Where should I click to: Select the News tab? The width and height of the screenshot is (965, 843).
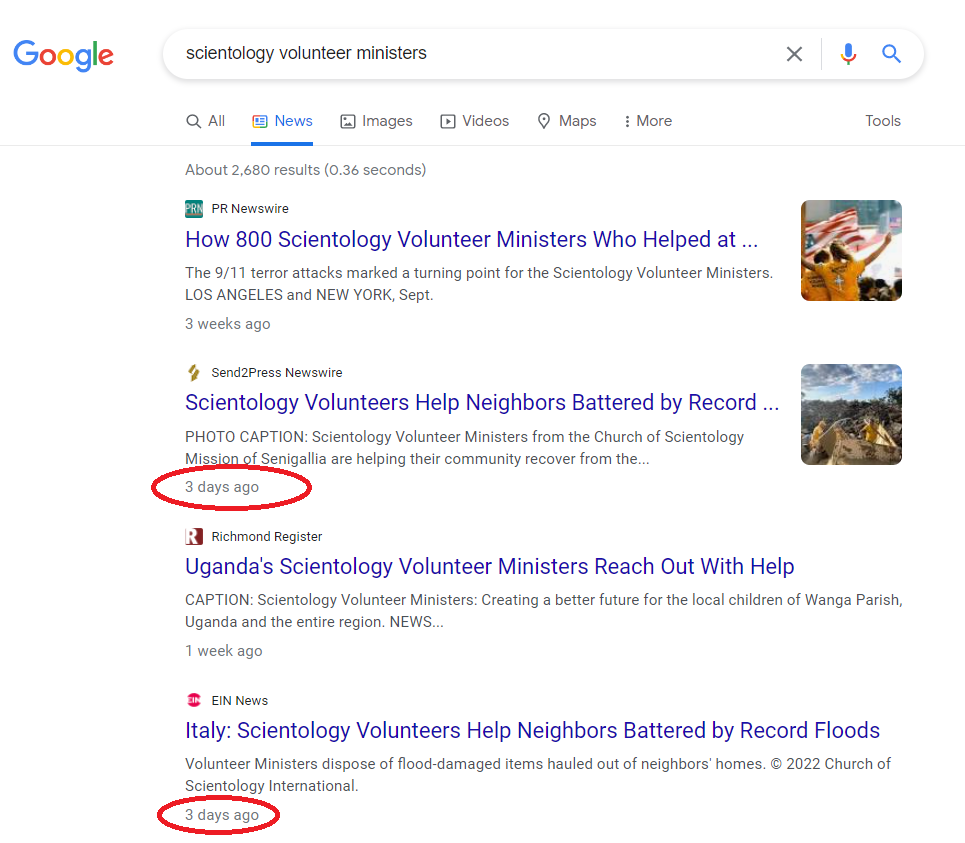[282, 121]
